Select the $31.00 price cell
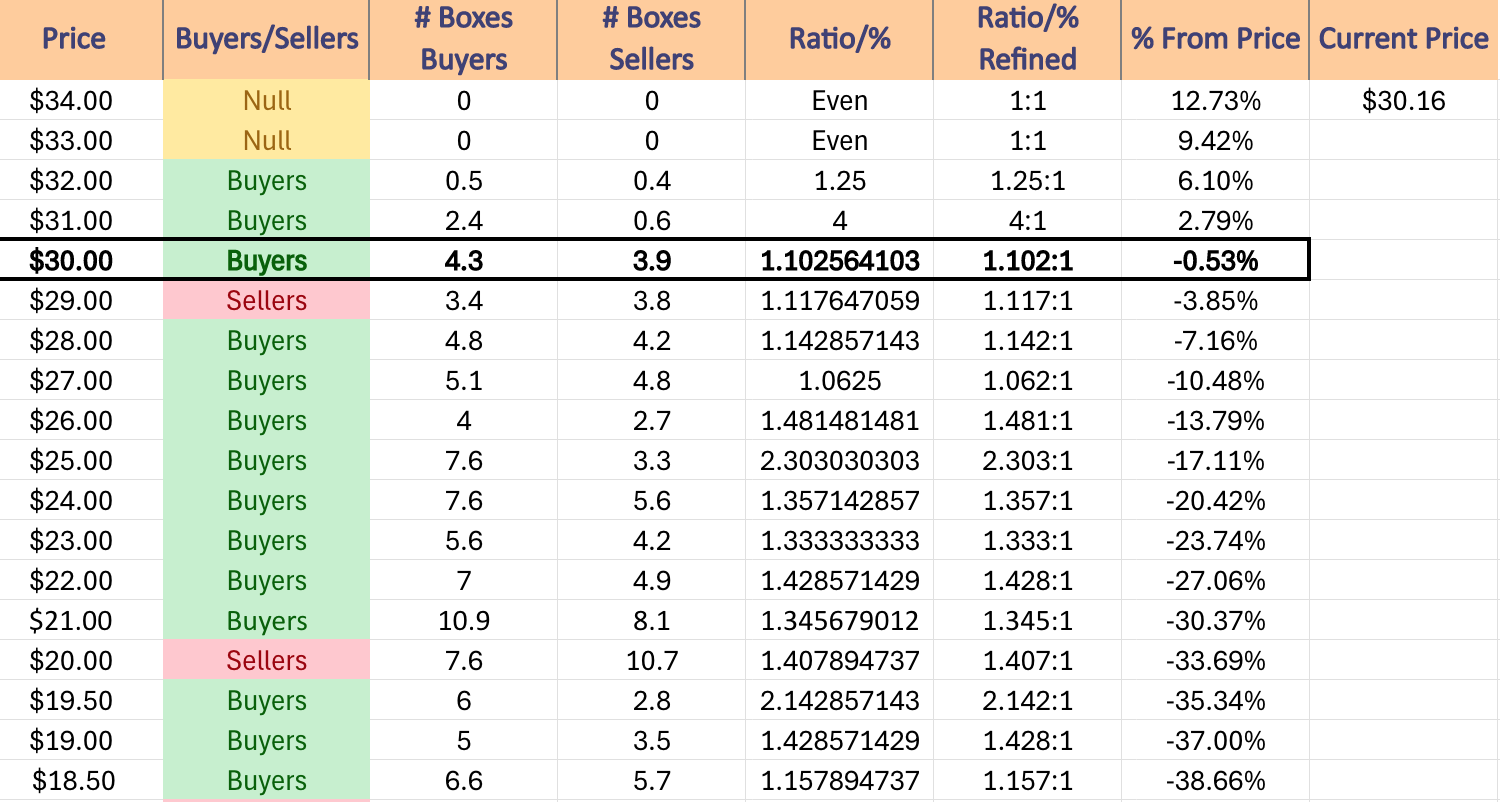 pos(81,220)
